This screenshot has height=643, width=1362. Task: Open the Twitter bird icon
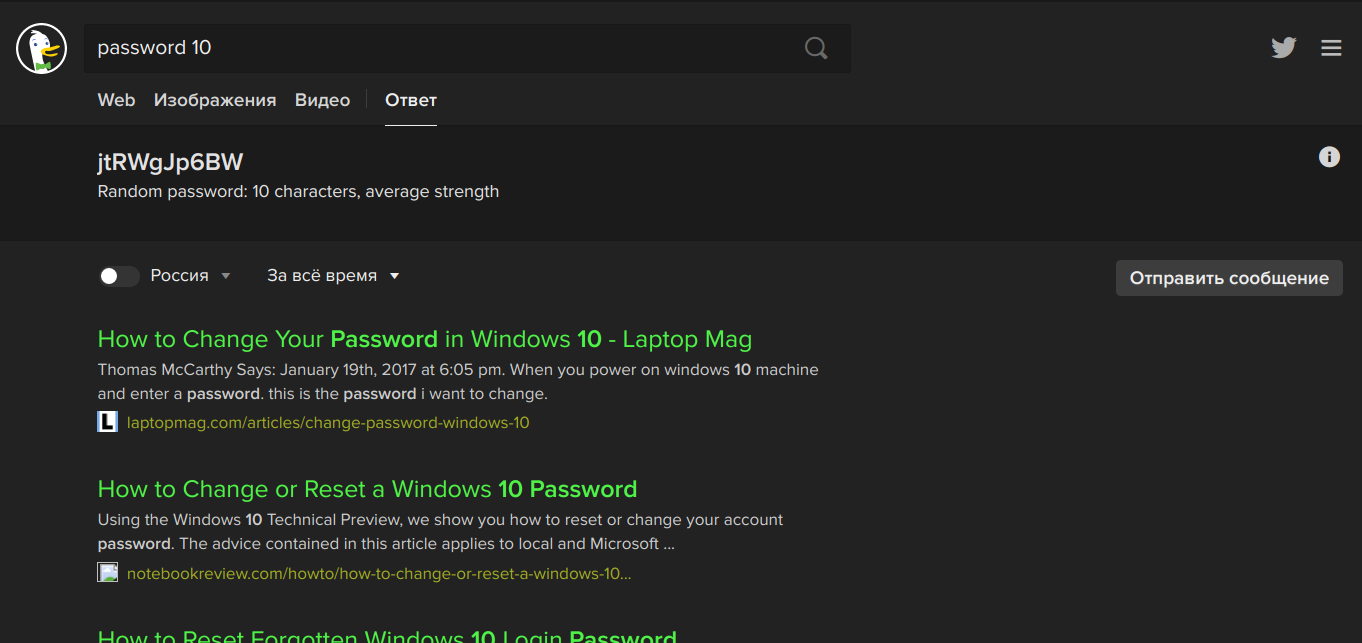[x=1284, y=47]
